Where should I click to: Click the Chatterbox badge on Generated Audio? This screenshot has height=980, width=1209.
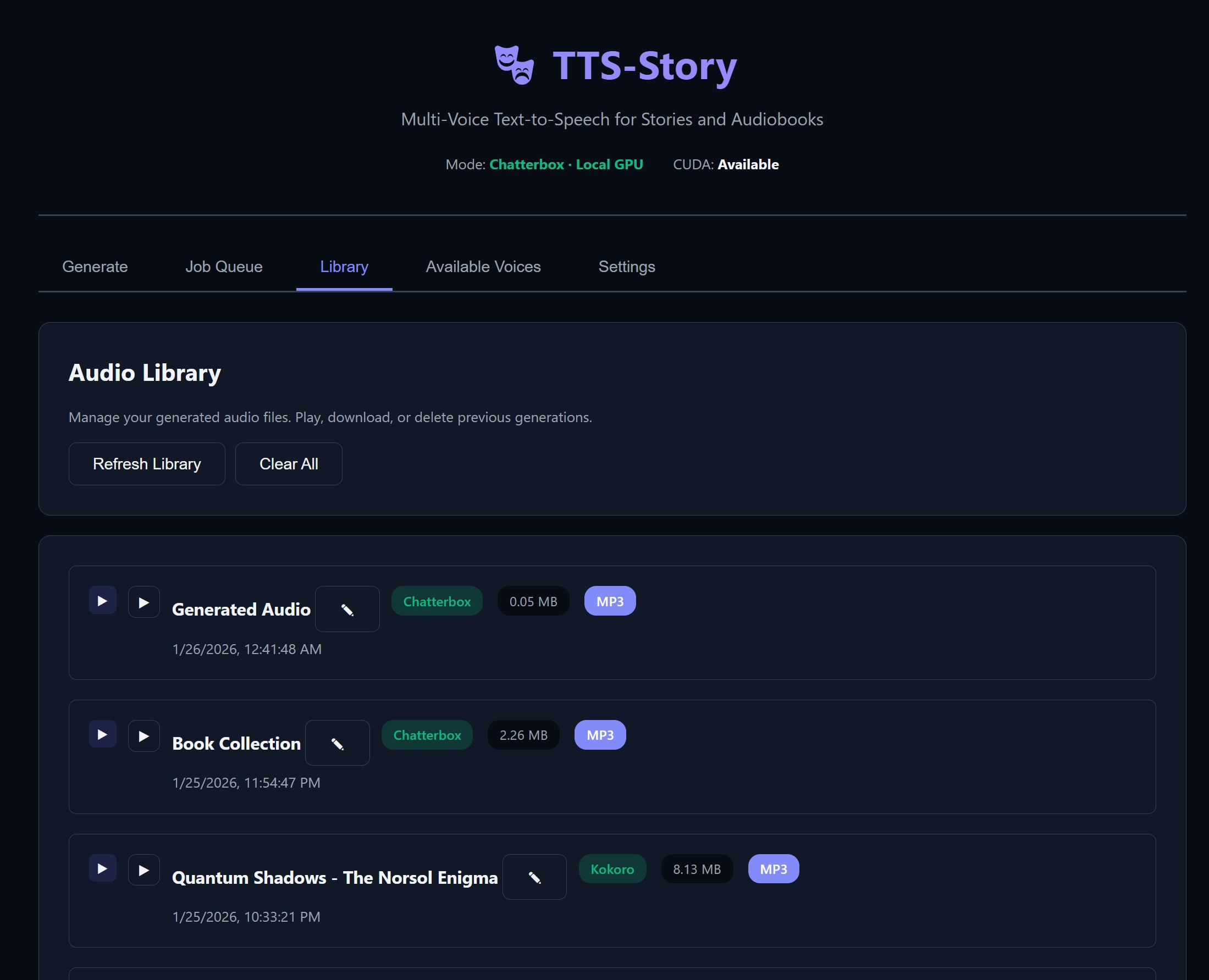coord(437,601)
